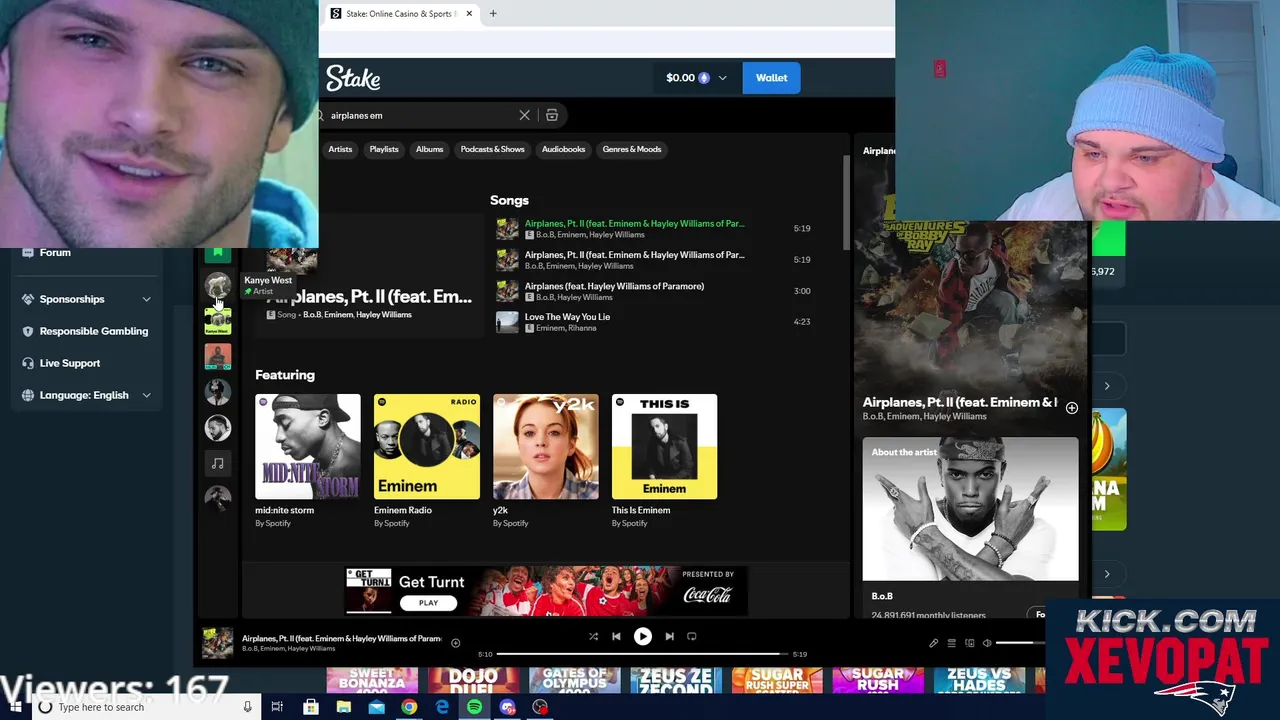Add now-playing track to Liked Songs
This screenshot has height=720, width=1280.
coord(455,643)
